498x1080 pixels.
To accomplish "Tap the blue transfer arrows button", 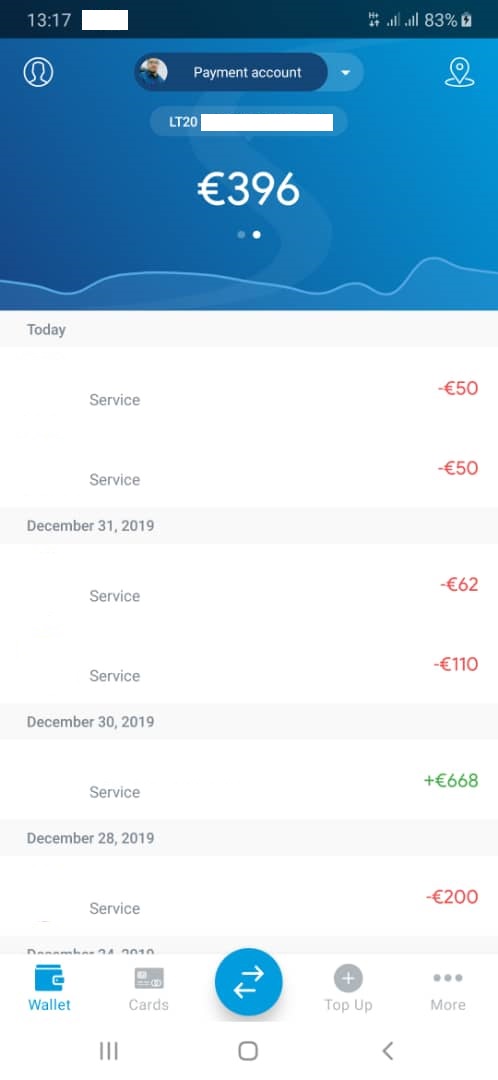I will pyautogui.click(x=249, y=982).
